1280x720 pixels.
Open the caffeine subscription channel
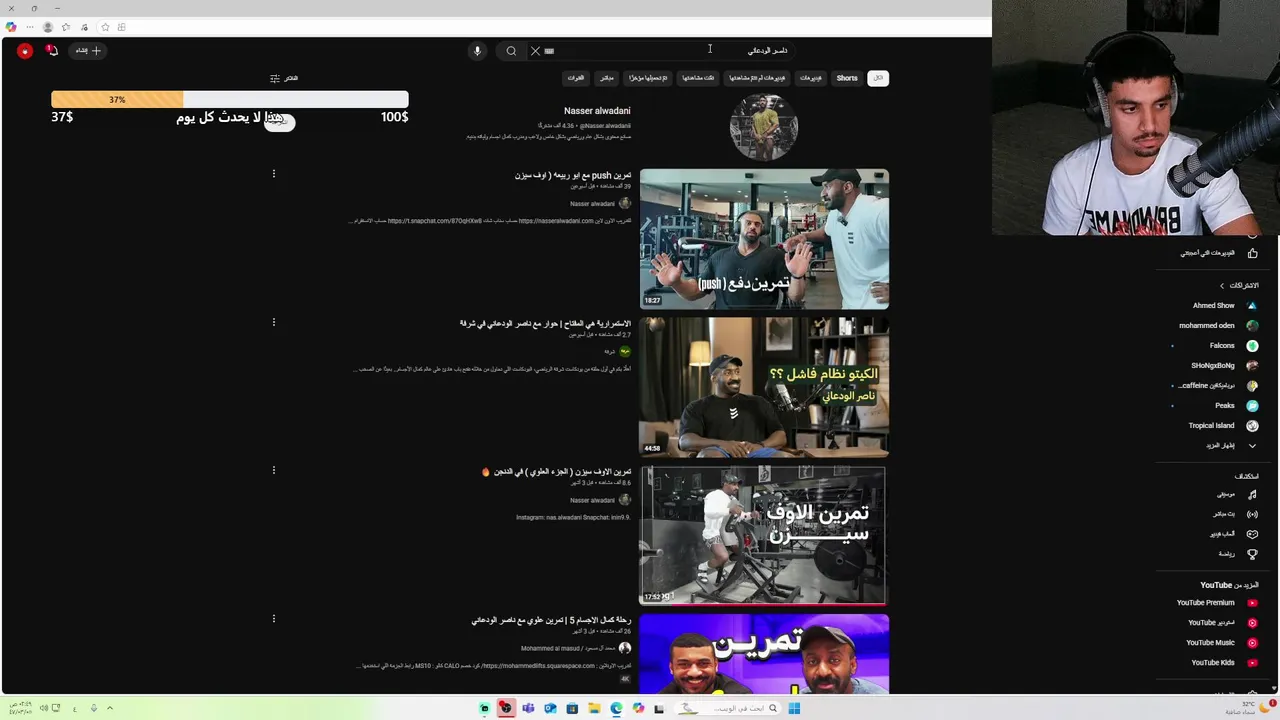click(x=1218, y=386)
